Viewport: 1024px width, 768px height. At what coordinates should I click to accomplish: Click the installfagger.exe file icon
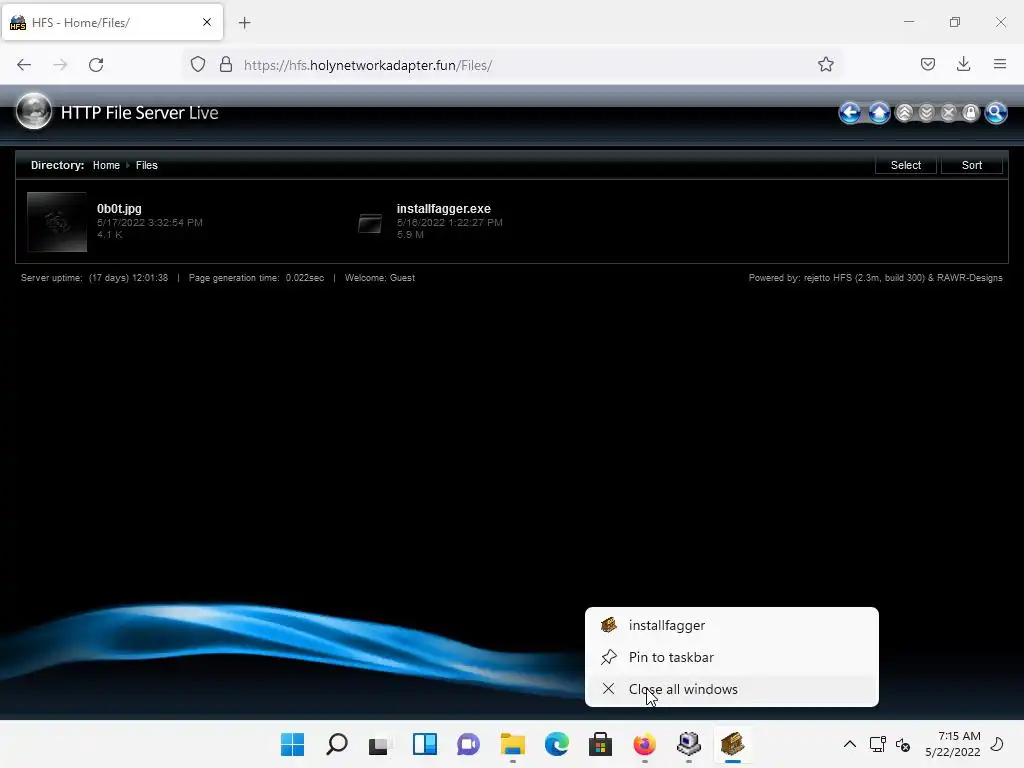(x=370, y=223)
